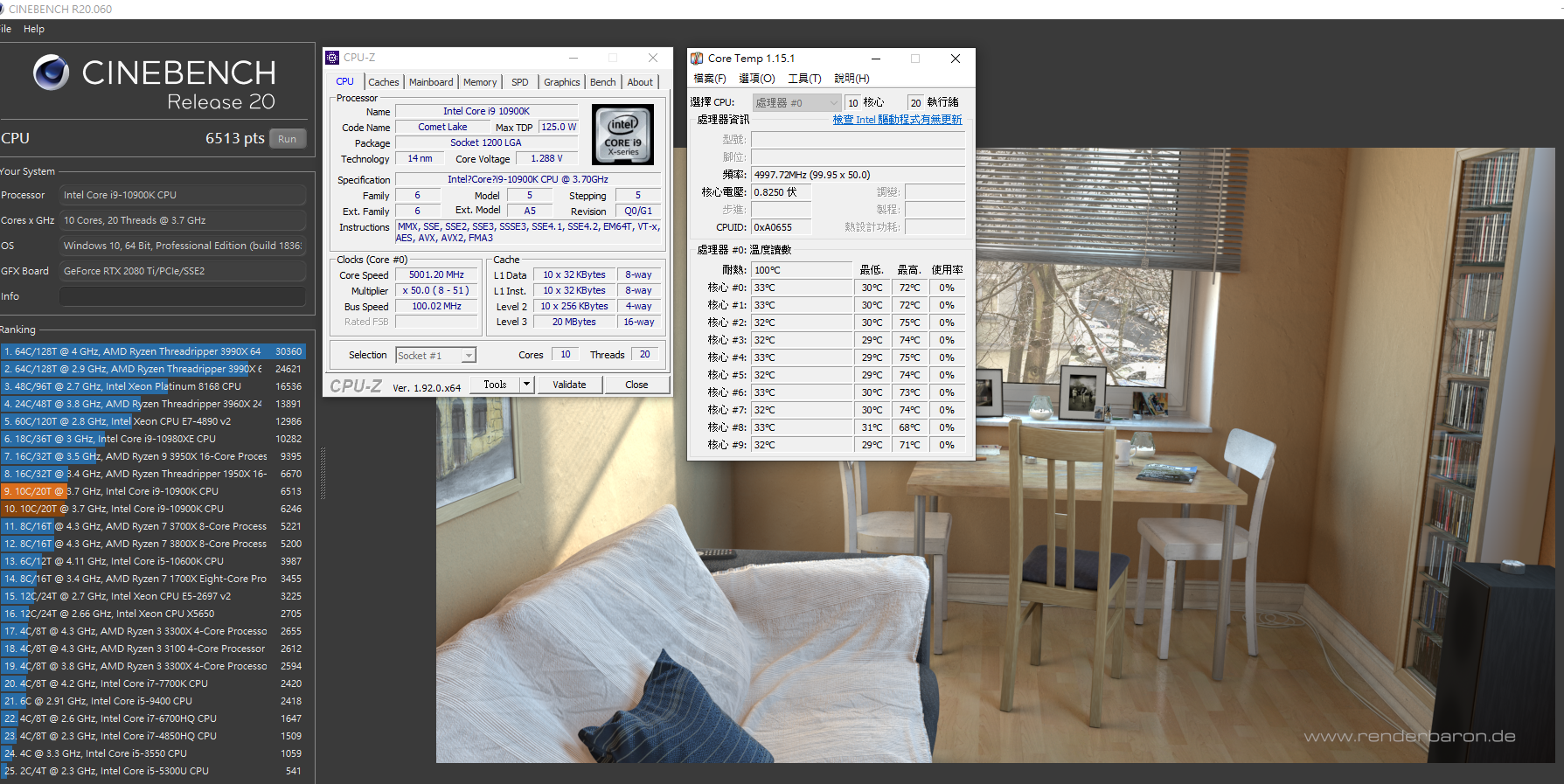Click the 核心電壓 value 0.8250 伏

click(x=782, y=192)
